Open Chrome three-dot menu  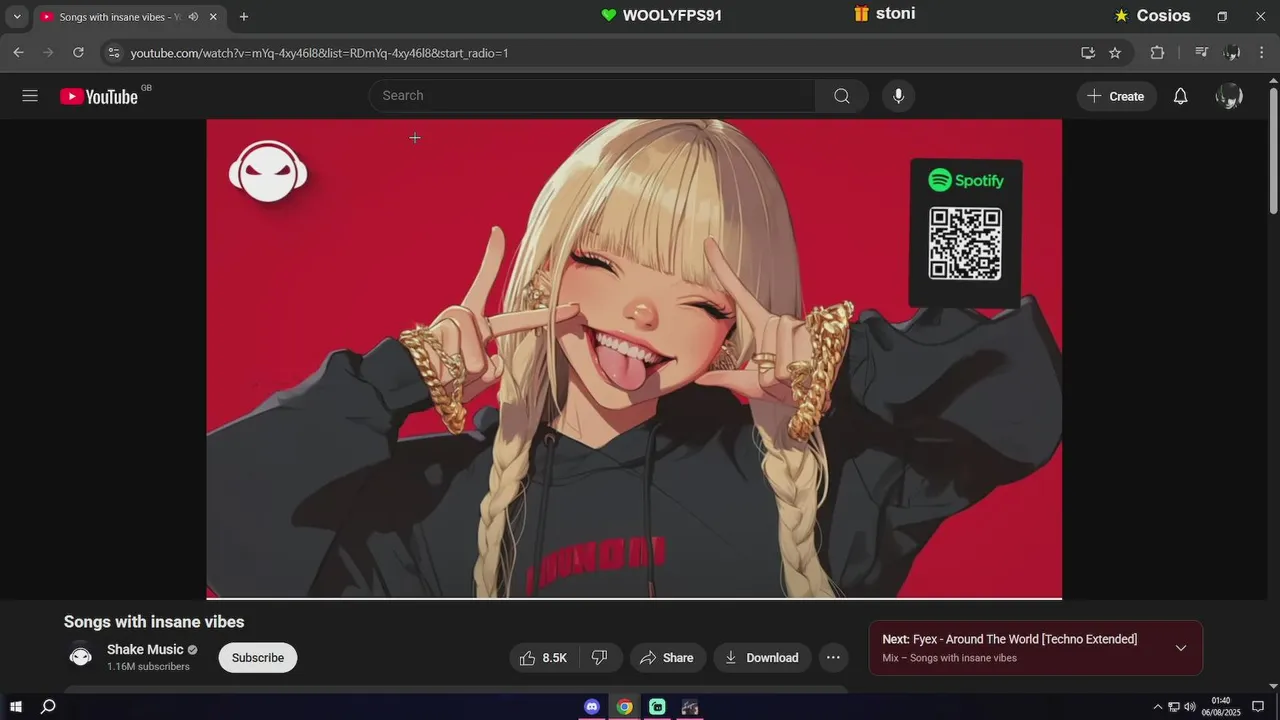(1262, 53)
